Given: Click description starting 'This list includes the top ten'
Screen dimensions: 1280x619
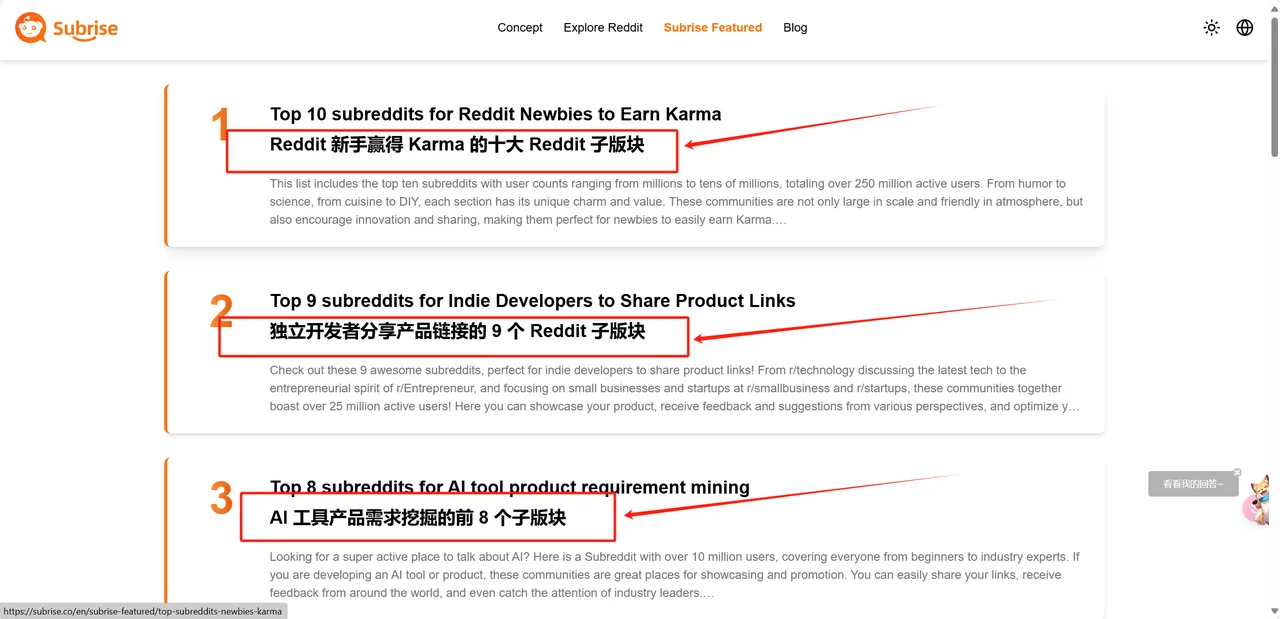Looking at the screenshot, I should tap(677, 202).
